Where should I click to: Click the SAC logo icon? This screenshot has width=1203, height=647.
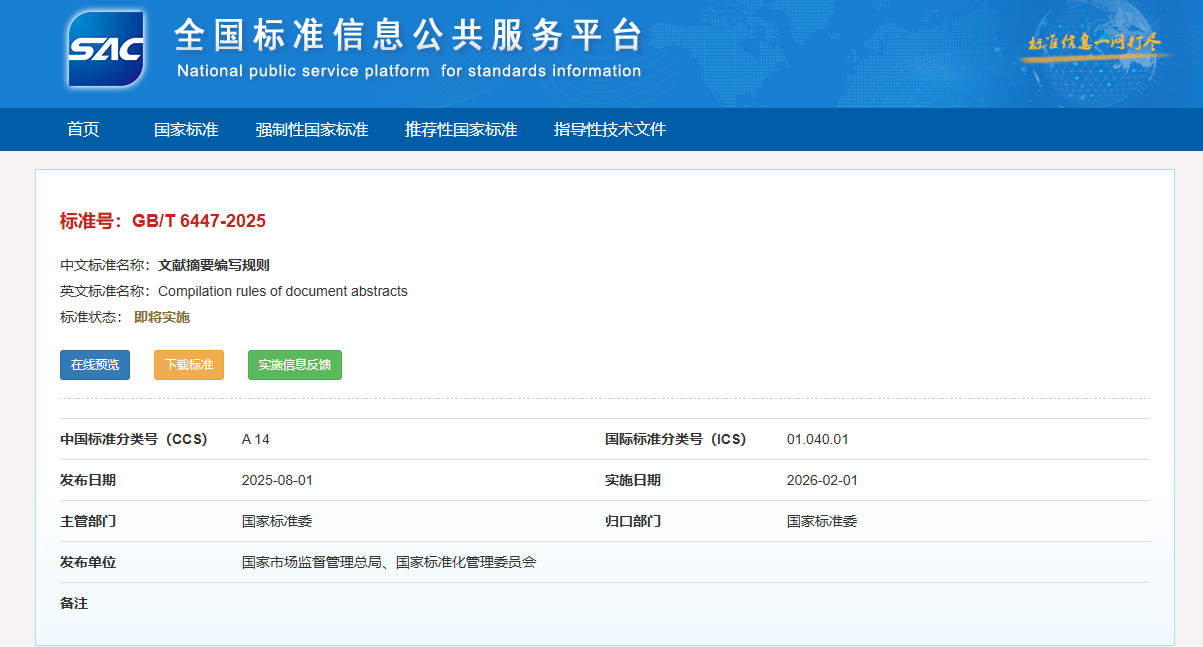tap(106, 48)
